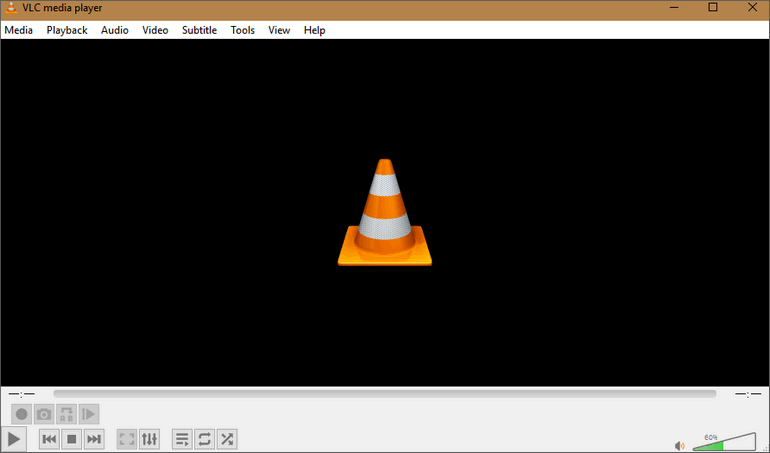This screenshot has height=453, width=770.
Task: Click the frame-by-frame button
Action: tap(89, 414)
